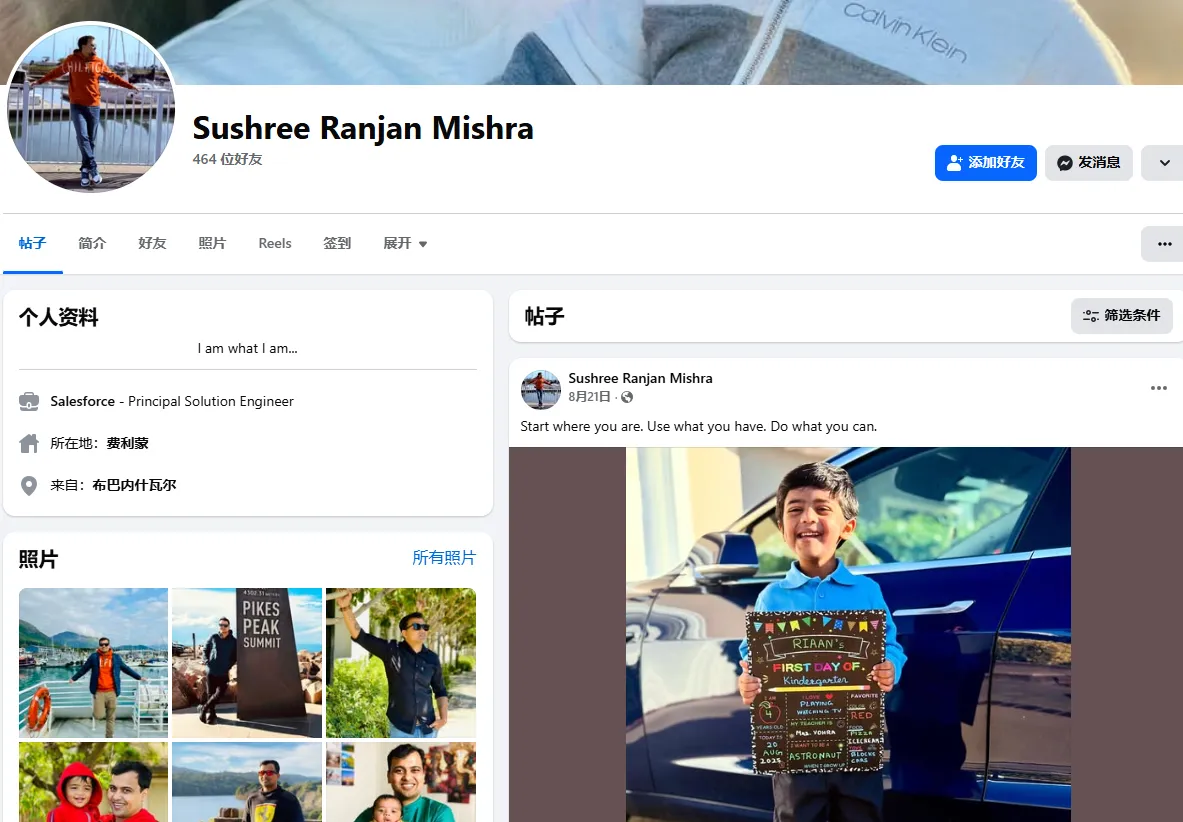The image size is (1183, 822).
Task: Click the location pin icon beside 来自
Action: [x=29, y=486]
